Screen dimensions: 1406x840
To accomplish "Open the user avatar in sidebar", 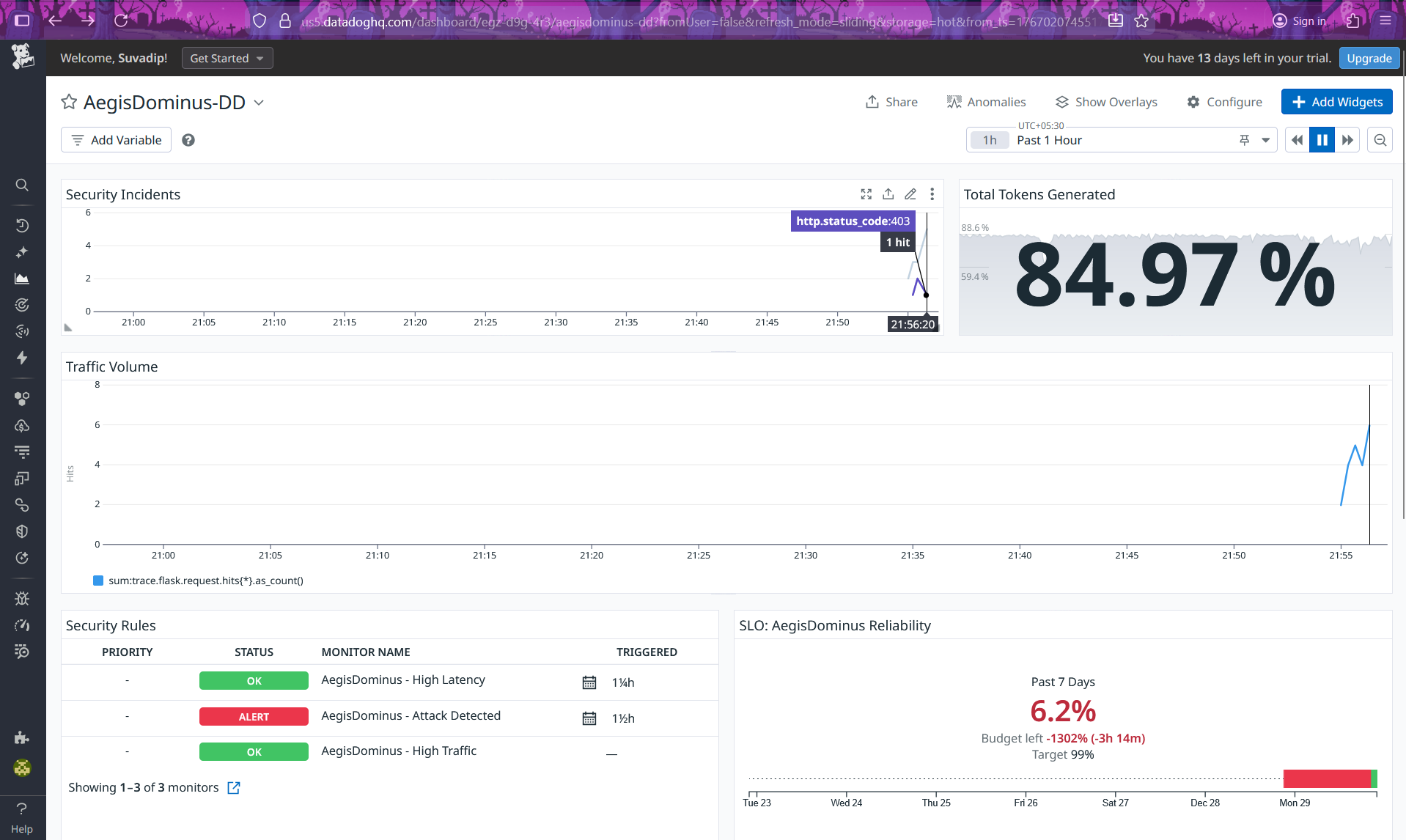I will tap(22, 767).
